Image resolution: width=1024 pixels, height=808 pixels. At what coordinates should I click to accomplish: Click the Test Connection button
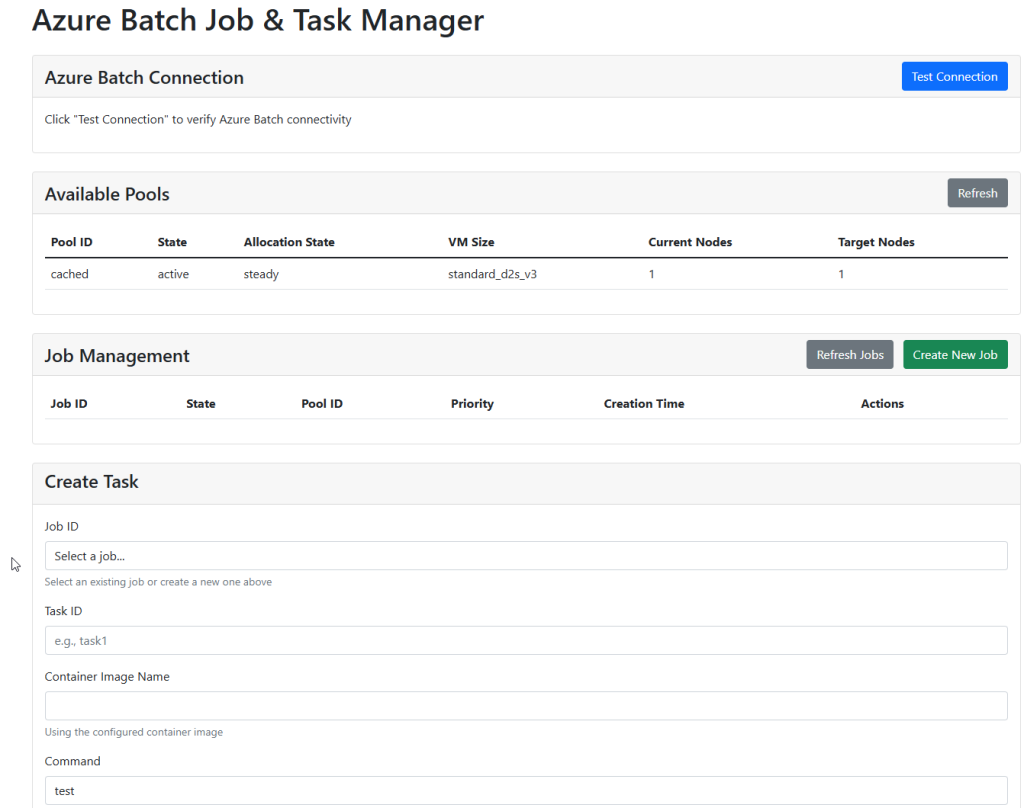[x=954, y=76]
